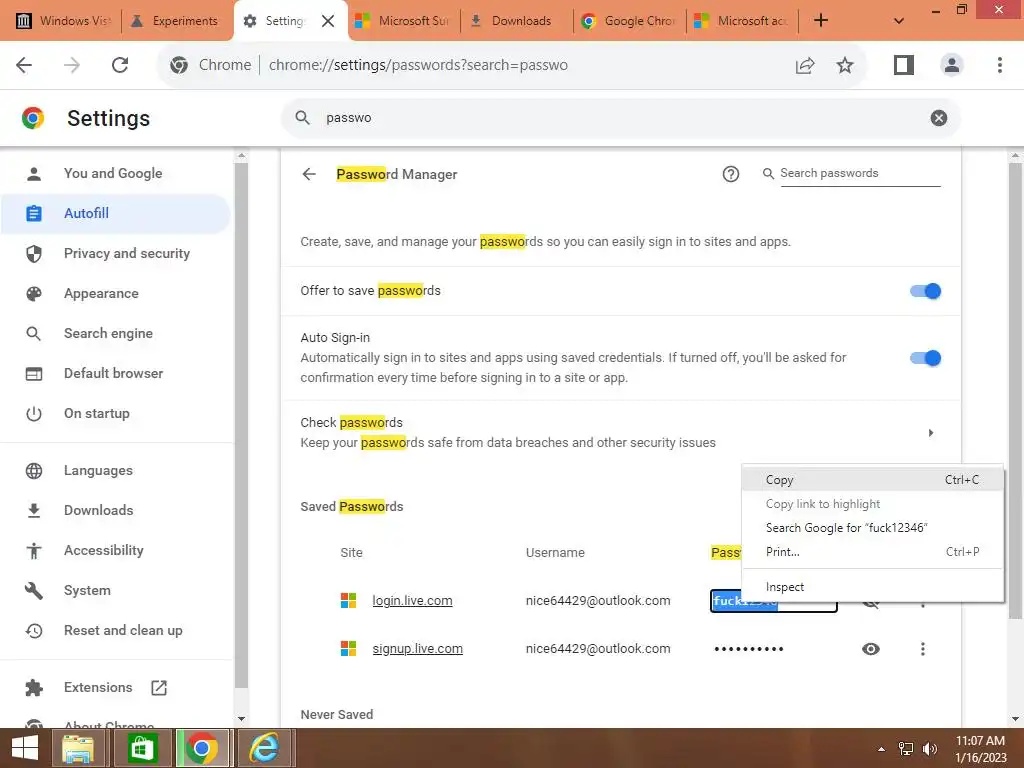This screenshot has width=1024, height=768.
Task: Reload the page with the refresh icon
Action: pos(120,65)
